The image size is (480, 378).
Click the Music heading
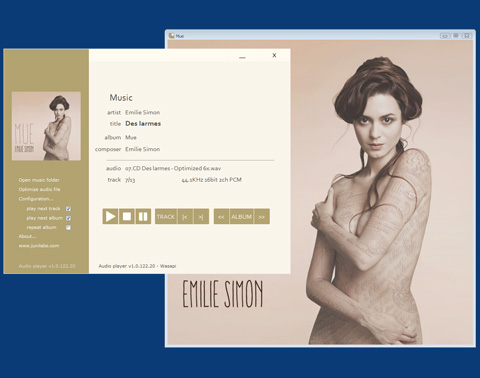click(x=121, y=98)
